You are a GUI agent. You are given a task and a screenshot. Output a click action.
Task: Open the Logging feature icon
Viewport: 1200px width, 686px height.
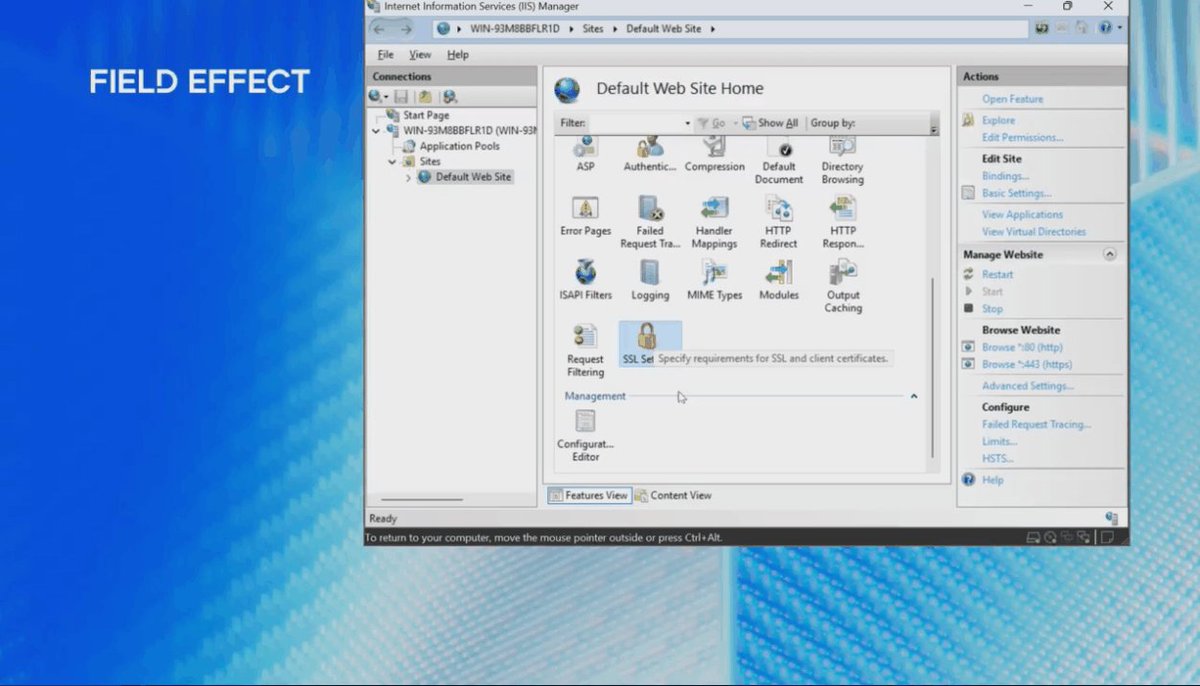tap(650, 272)
